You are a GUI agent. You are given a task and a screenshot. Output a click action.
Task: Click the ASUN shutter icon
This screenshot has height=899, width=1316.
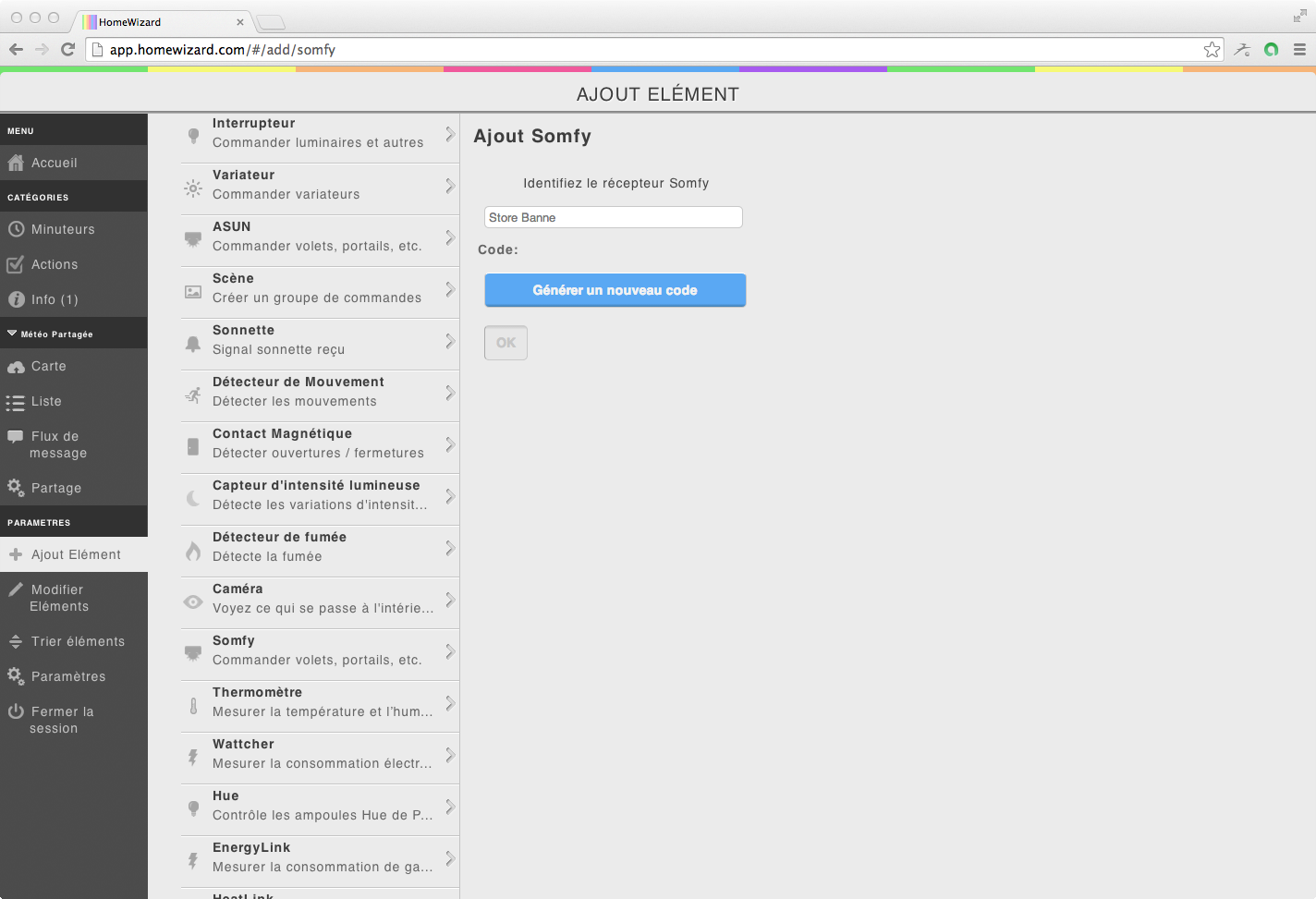tap(193, 239)
